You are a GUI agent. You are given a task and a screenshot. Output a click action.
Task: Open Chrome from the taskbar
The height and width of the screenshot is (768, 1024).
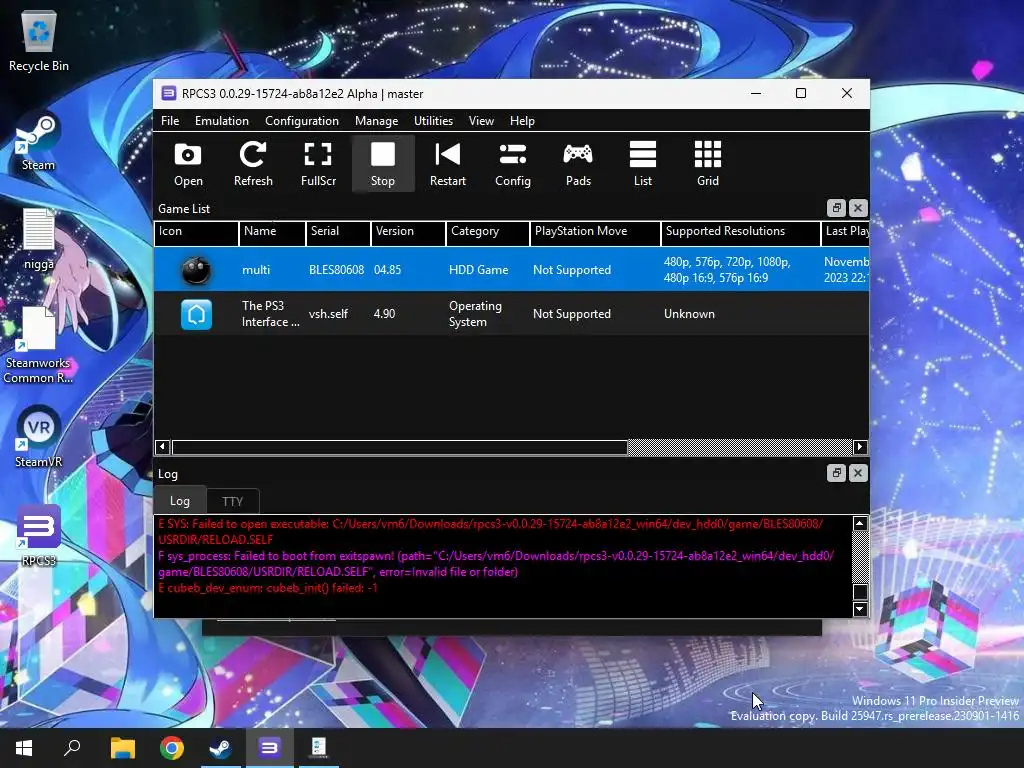click(x=172, y=748)
